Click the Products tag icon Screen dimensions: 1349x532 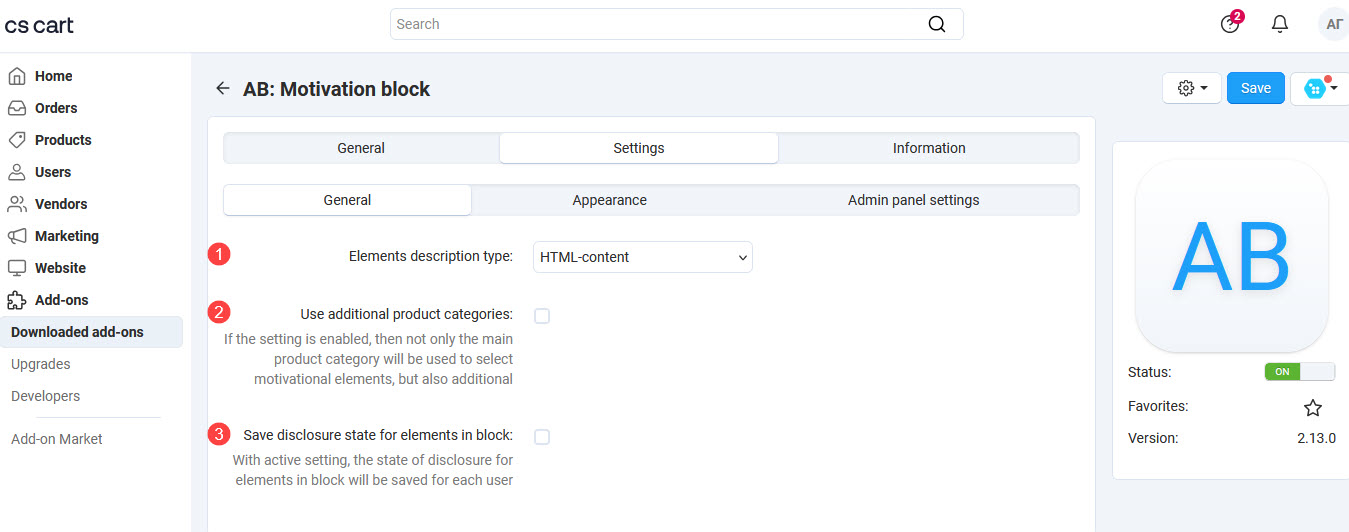[17, 140]
